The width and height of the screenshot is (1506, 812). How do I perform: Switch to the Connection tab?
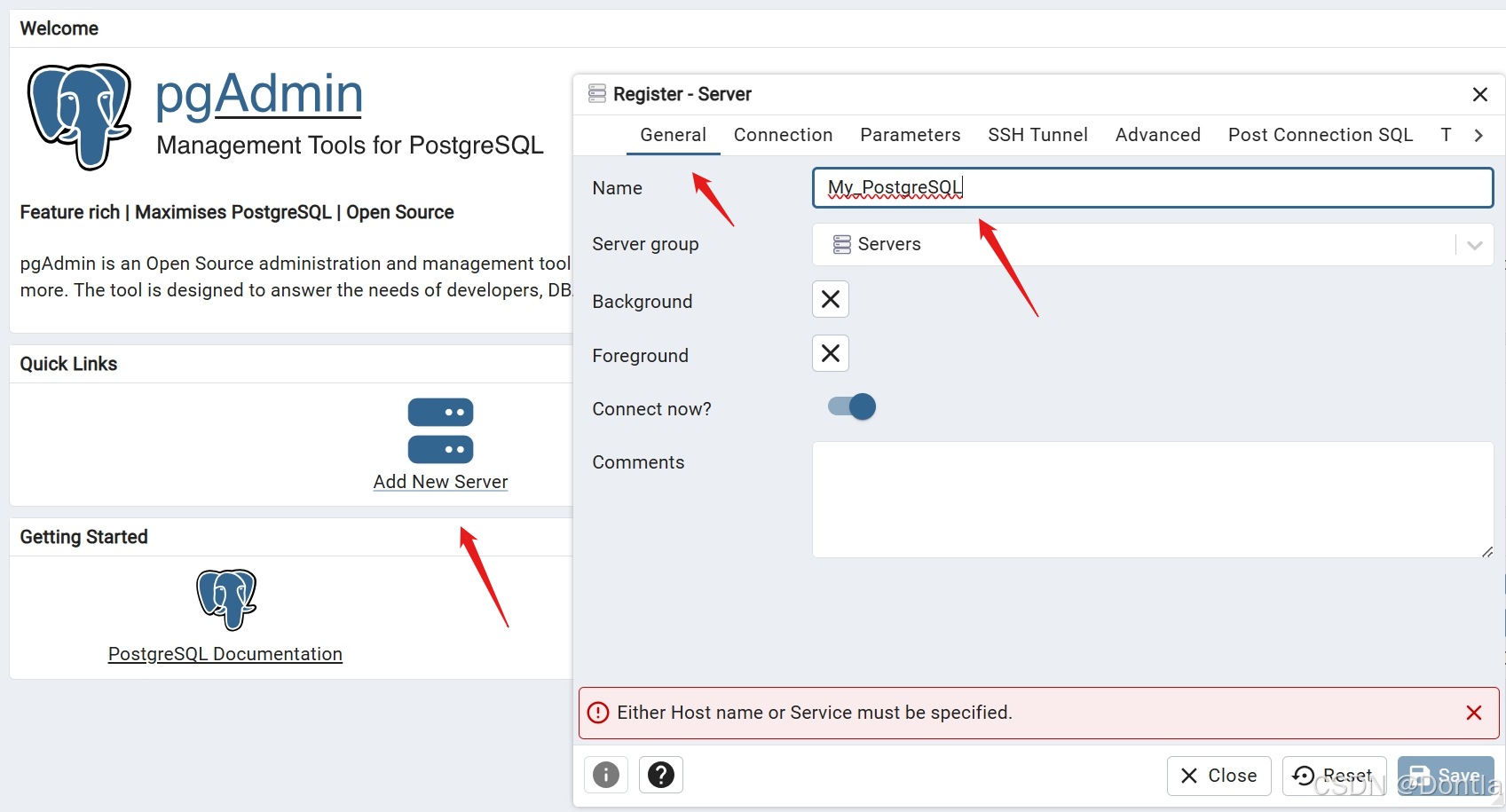pyautogui.click(x=783, y=135)
